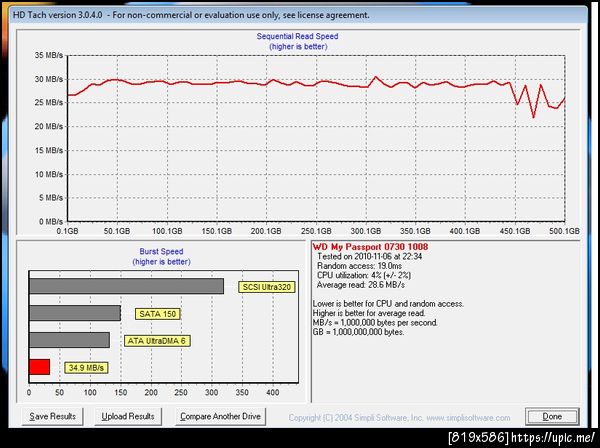Click the 500.1GB axis label

coord(564,231)
